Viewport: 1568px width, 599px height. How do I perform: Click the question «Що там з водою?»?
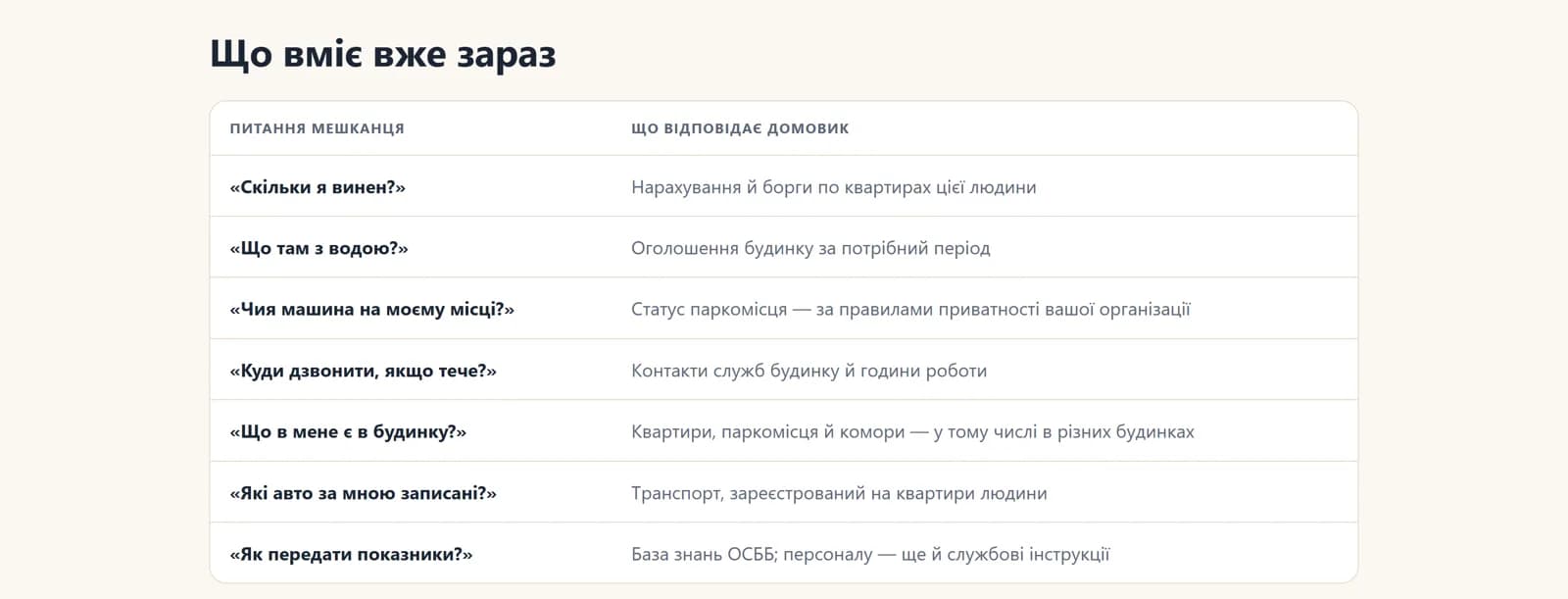coord(318,248)
